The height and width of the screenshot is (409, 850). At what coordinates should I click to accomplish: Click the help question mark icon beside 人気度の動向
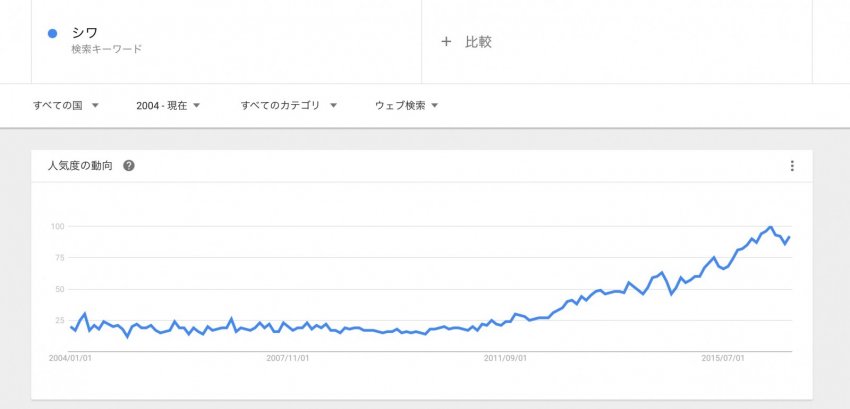(x=128, y=166)
